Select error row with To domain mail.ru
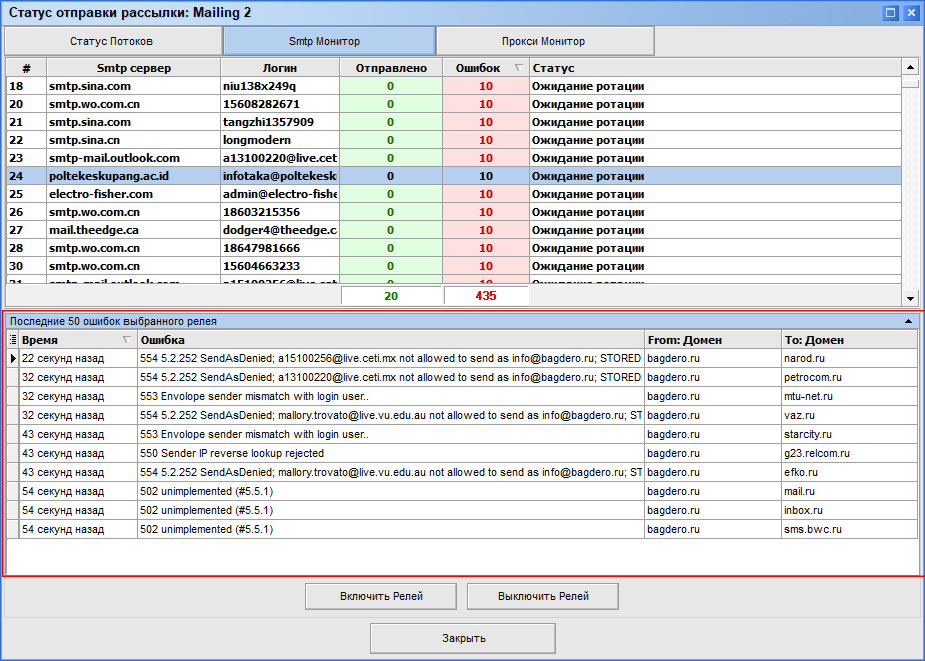The height and width of the screenshot is (661, 925). coord(462,491)
